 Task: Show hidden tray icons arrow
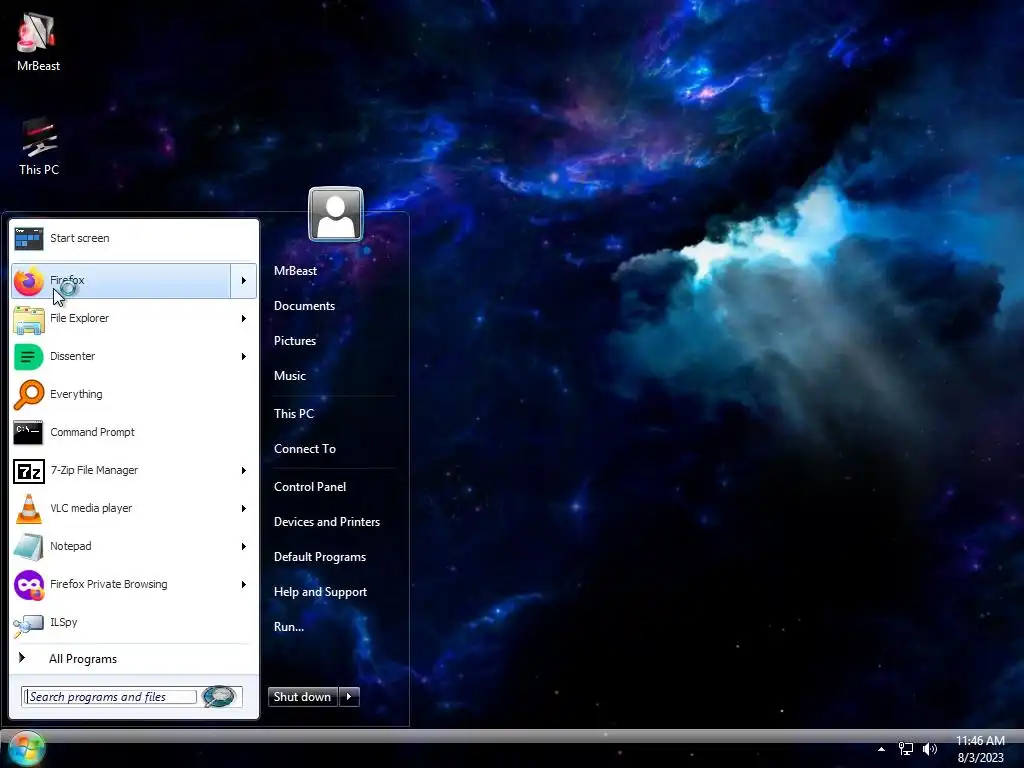point(882,749)
